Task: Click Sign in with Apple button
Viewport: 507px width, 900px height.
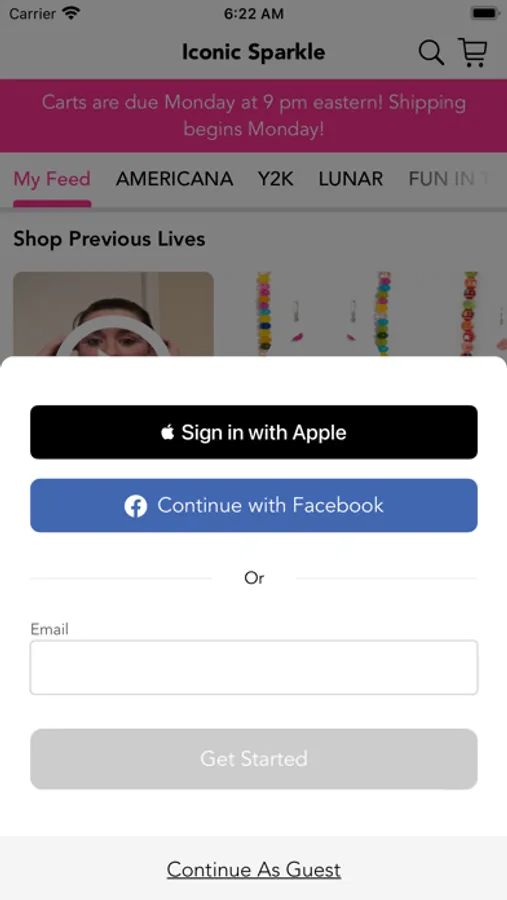Action: (x=254, y=432)
